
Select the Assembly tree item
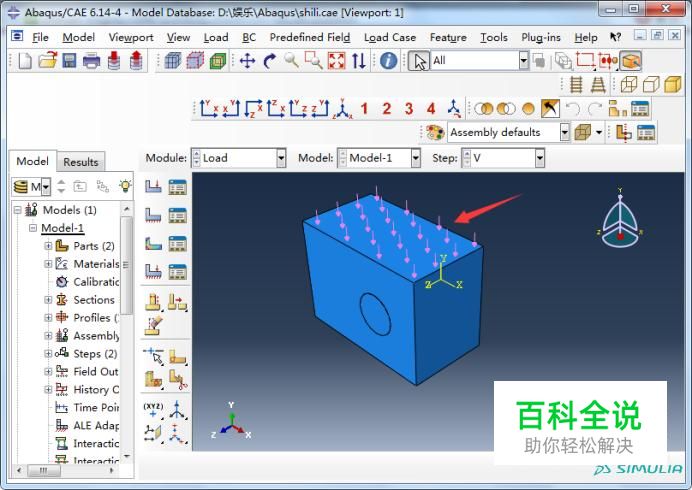96,335
